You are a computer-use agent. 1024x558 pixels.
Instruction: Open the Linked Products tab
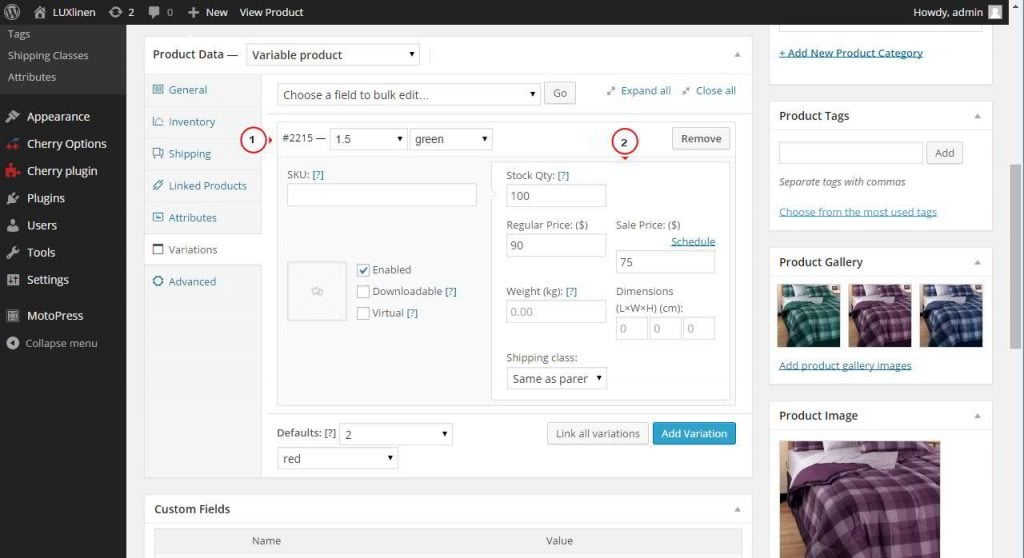tap(207, 186)
